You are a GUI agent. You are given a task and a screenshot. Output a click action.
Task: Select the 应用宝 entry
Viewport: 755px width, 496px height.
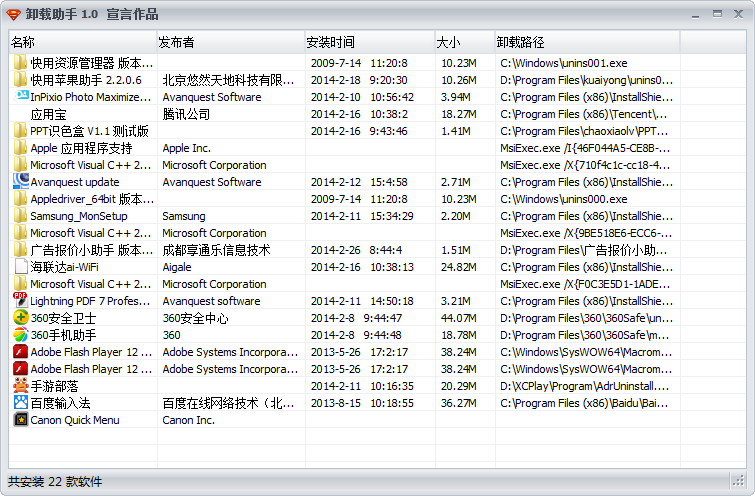coord(48,114)
